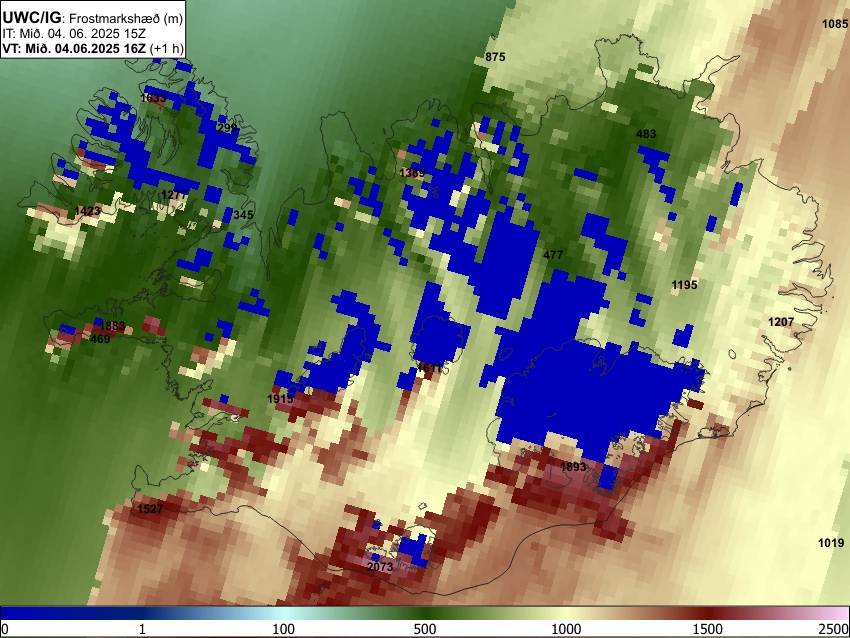
Task: Select the 1389 map label
Action: [x=412, y=172]
